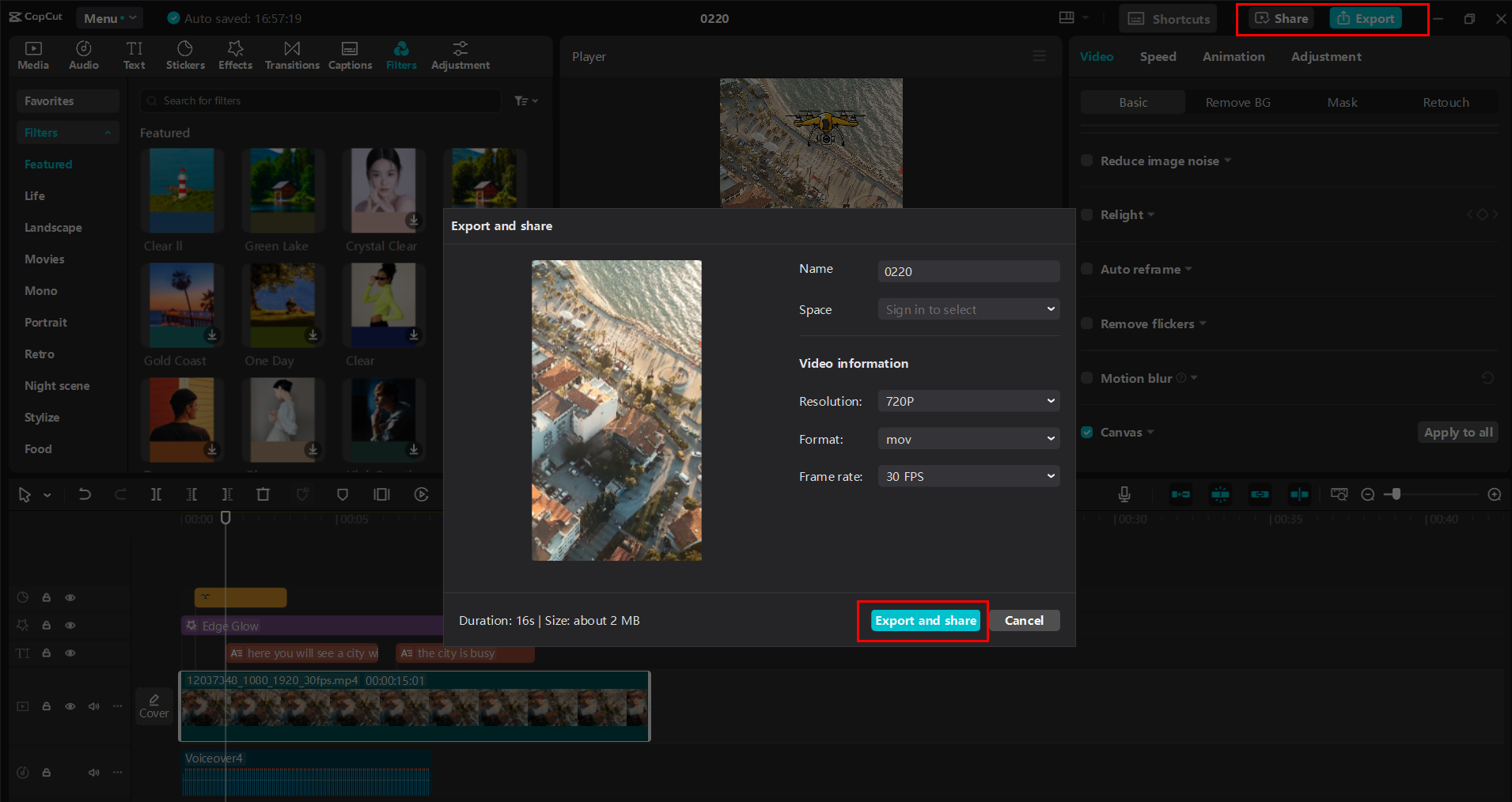This screenshot has height=802, width=1512.
Task: Collapse the Filters section in the sidebar
Action: (x=108, y=132)
